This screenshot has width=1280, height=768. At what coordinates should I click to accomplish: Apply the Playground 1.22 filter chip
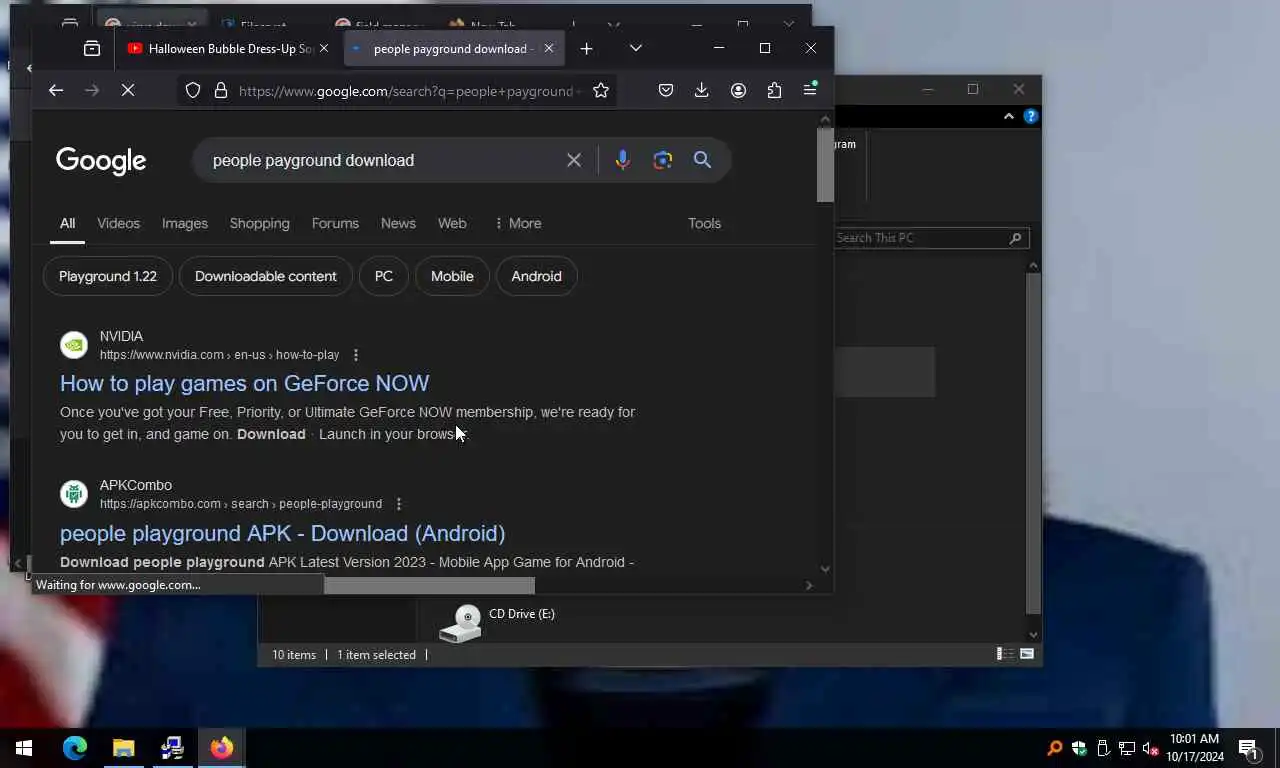[x=108, y=276]
